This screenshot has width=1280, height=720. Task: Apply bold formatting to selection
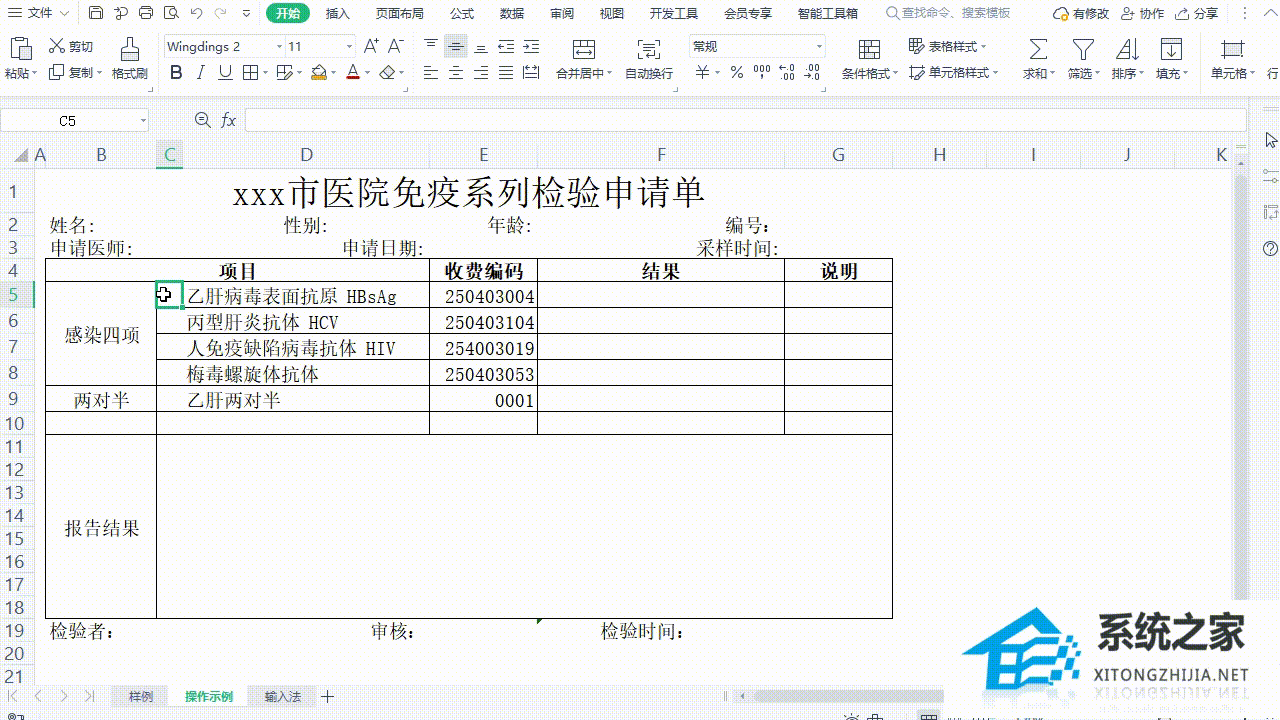(176, 74)
